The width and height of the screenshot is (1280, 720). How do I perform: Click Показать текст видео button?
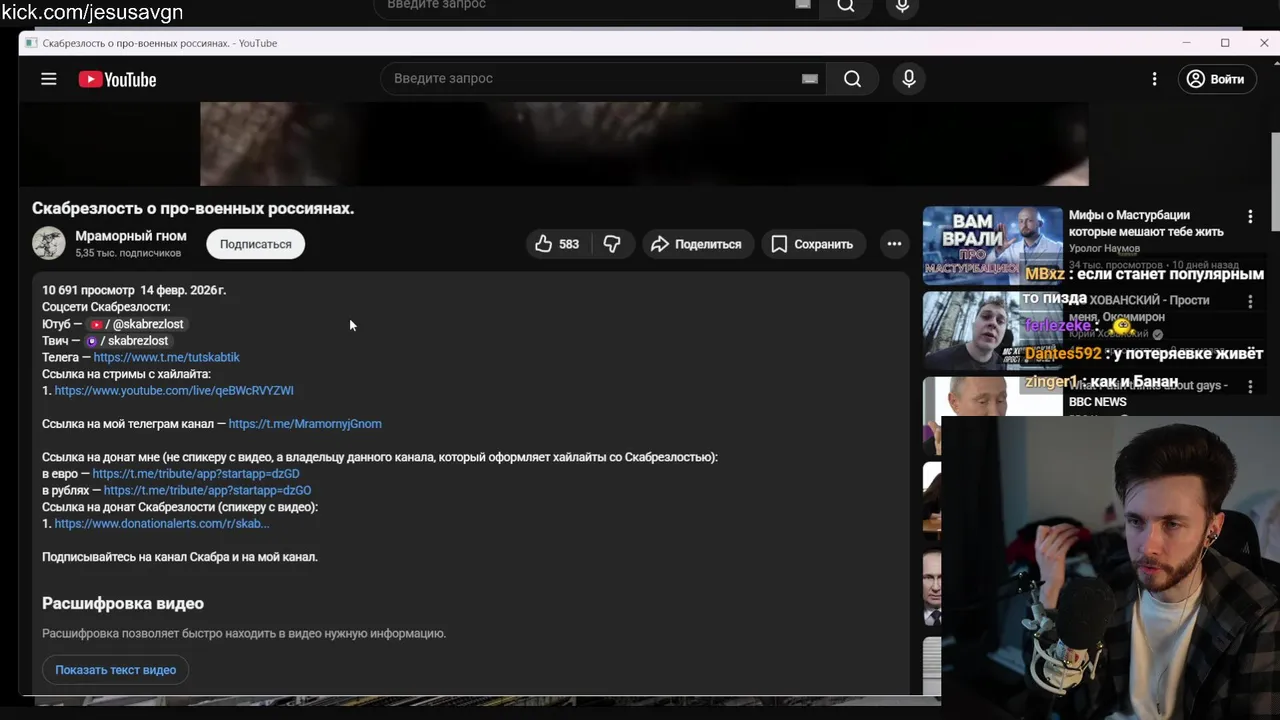(x=116, y=670)
